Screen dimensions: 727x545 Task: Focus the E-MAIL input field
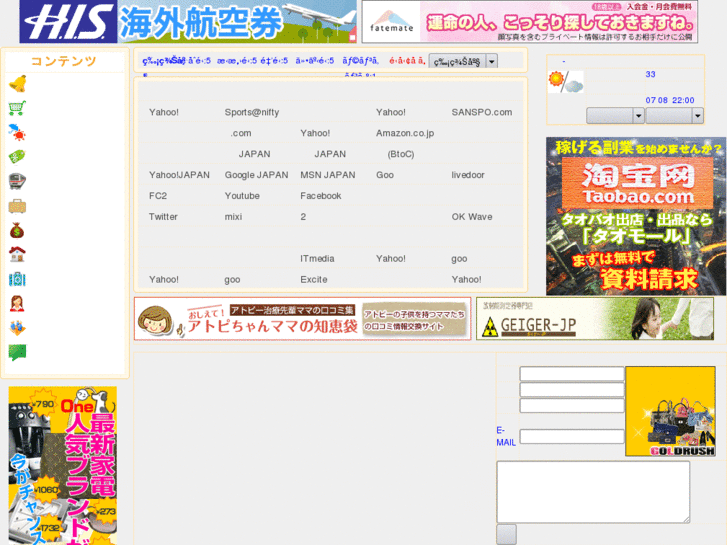click(572, 436)
